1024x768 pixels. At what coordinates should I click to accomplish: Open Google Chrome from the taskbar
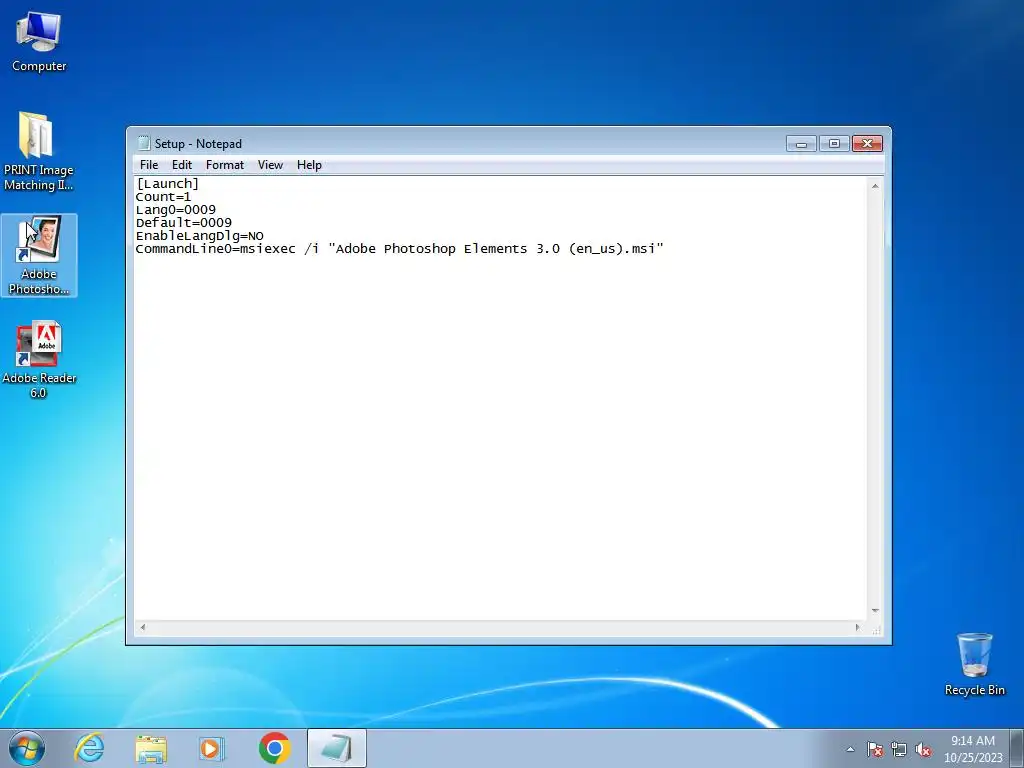coord(274,748)
